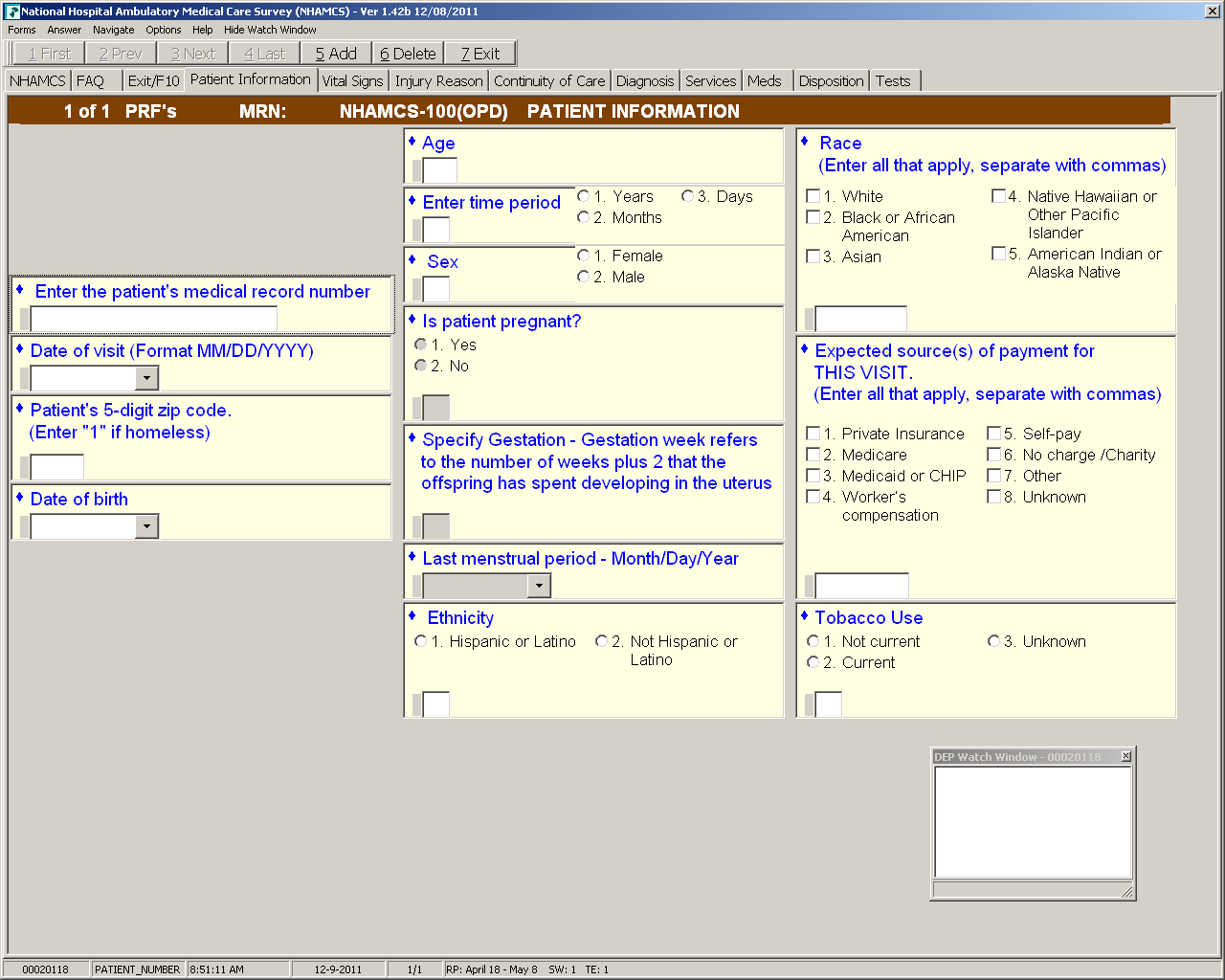Screen dimensions: 1225x980
Task: Select Female for Sex
Action: [x=583, y=256]
